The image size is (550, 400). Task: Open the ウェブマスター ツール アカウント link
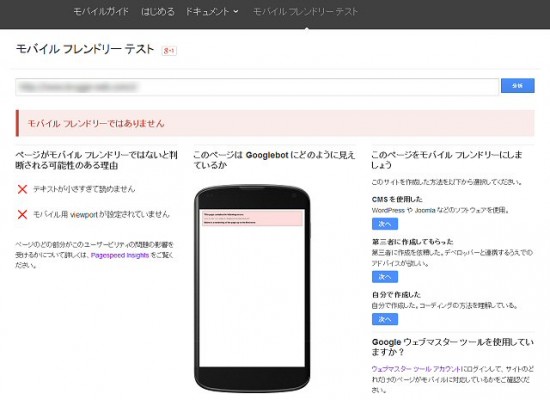pos(416,369)
